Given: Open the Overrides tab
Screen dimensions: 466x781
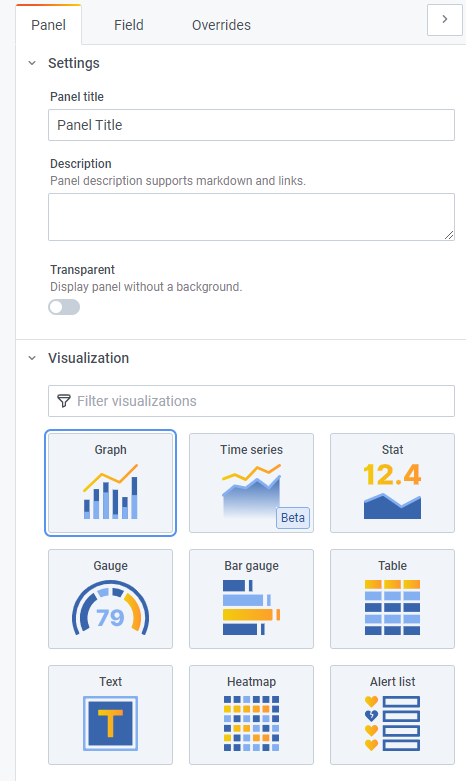Looking at the screenshot, I should [221, 25].
